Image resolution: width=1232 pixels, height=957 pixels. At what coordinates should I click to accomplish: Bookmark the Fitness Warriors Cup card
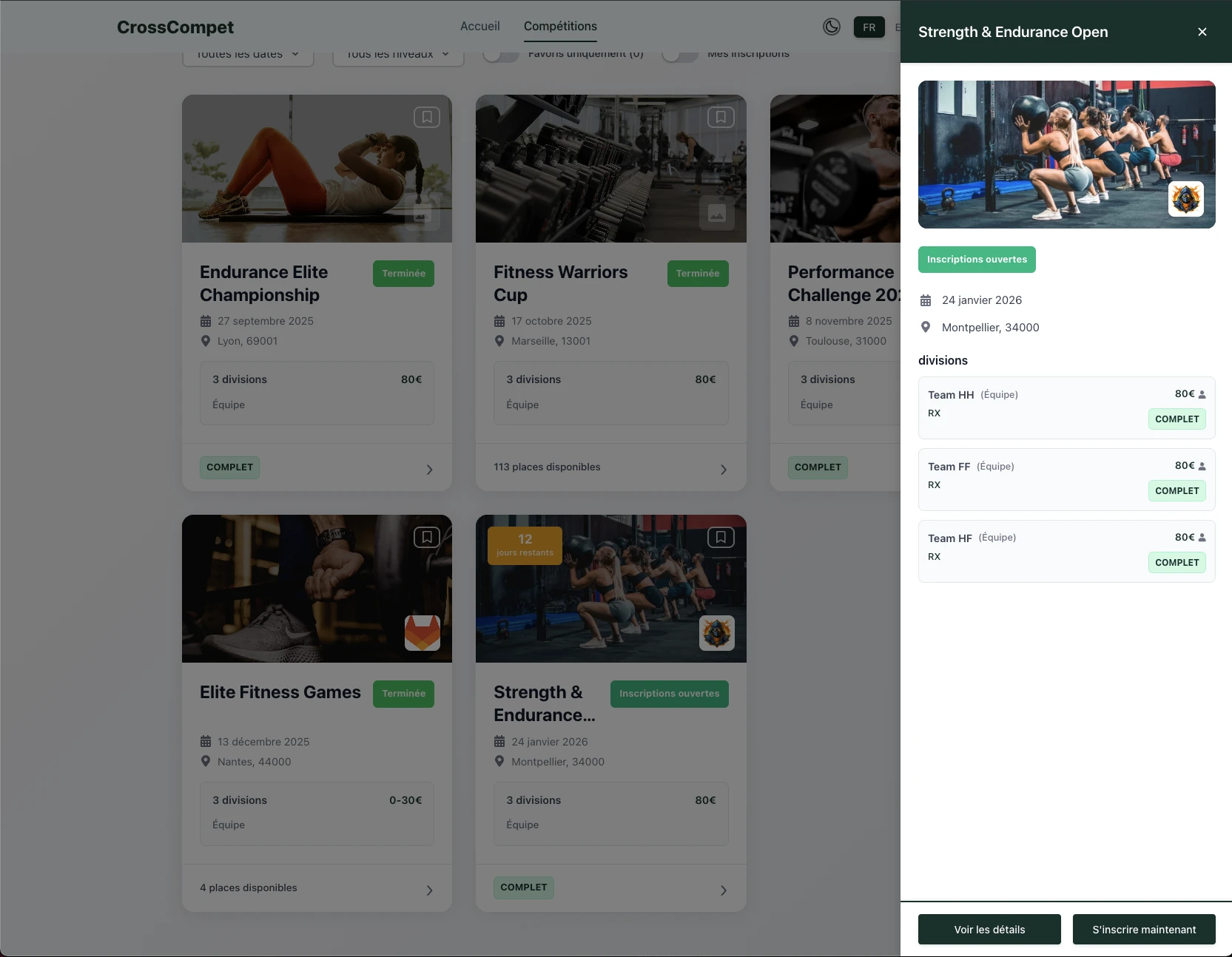pos(720,117)
